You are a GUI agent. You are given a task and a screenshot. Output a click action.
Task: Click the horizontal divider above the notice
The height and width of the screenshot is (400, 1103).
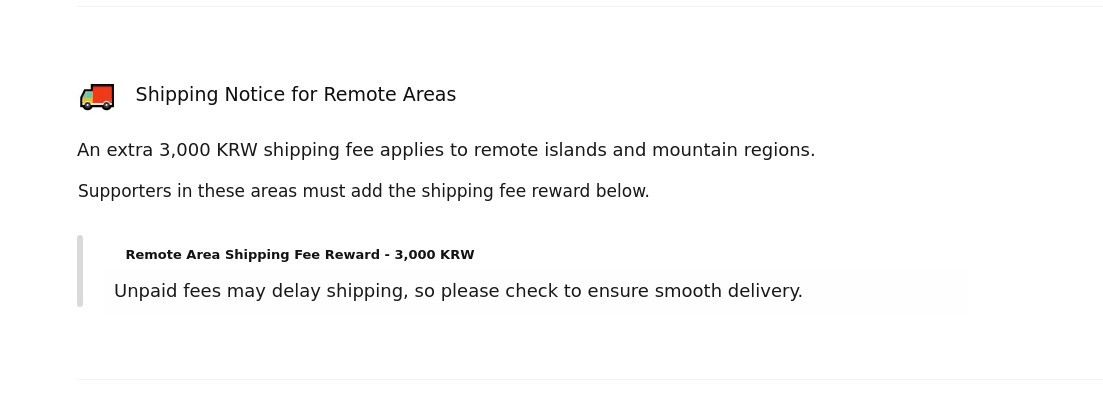[x=590, y=7]
